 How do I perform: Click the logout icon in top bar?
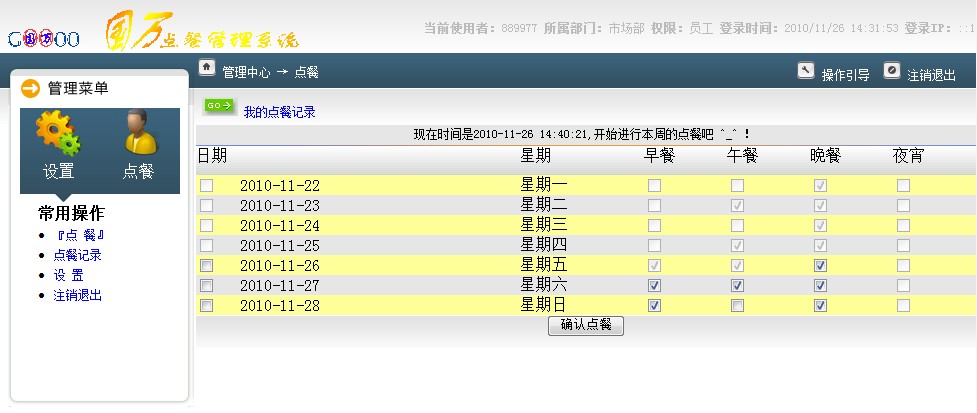892,70
